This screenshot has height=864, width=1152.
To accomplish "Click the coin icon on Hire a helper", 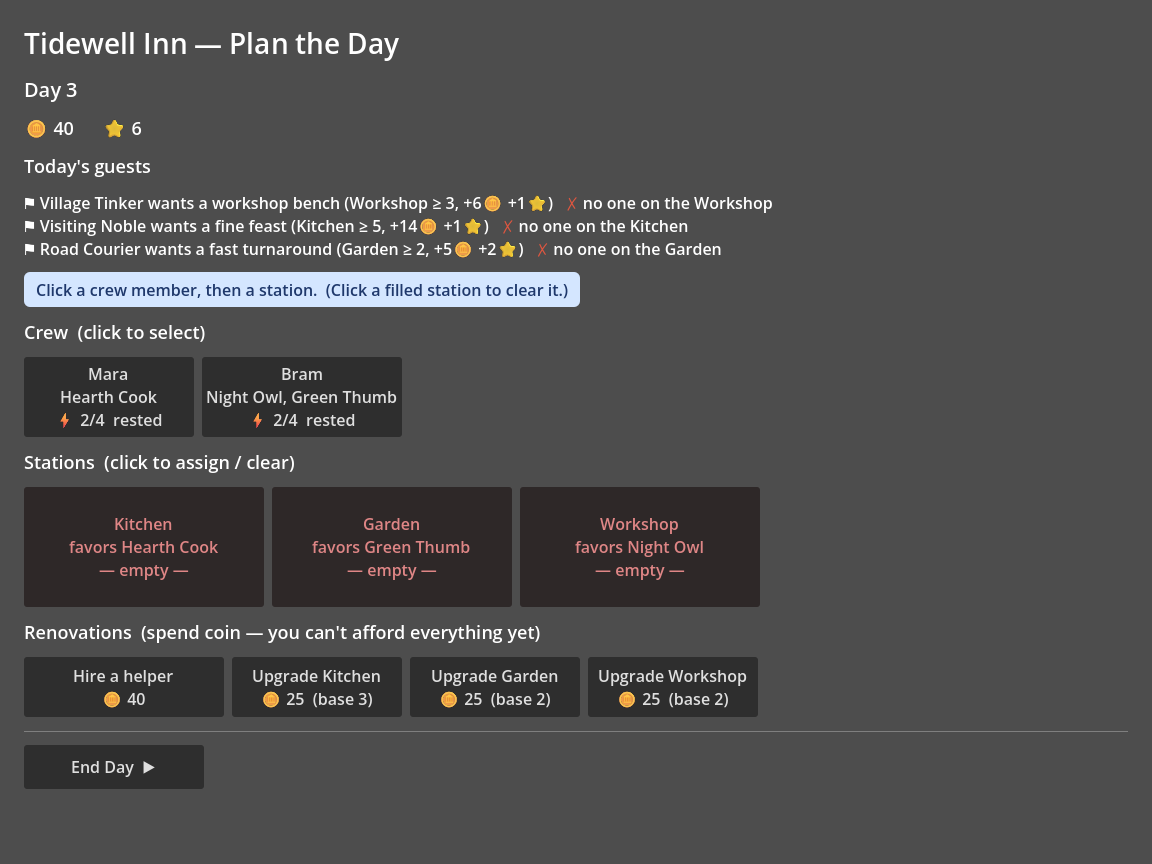I will click(112, 699).
